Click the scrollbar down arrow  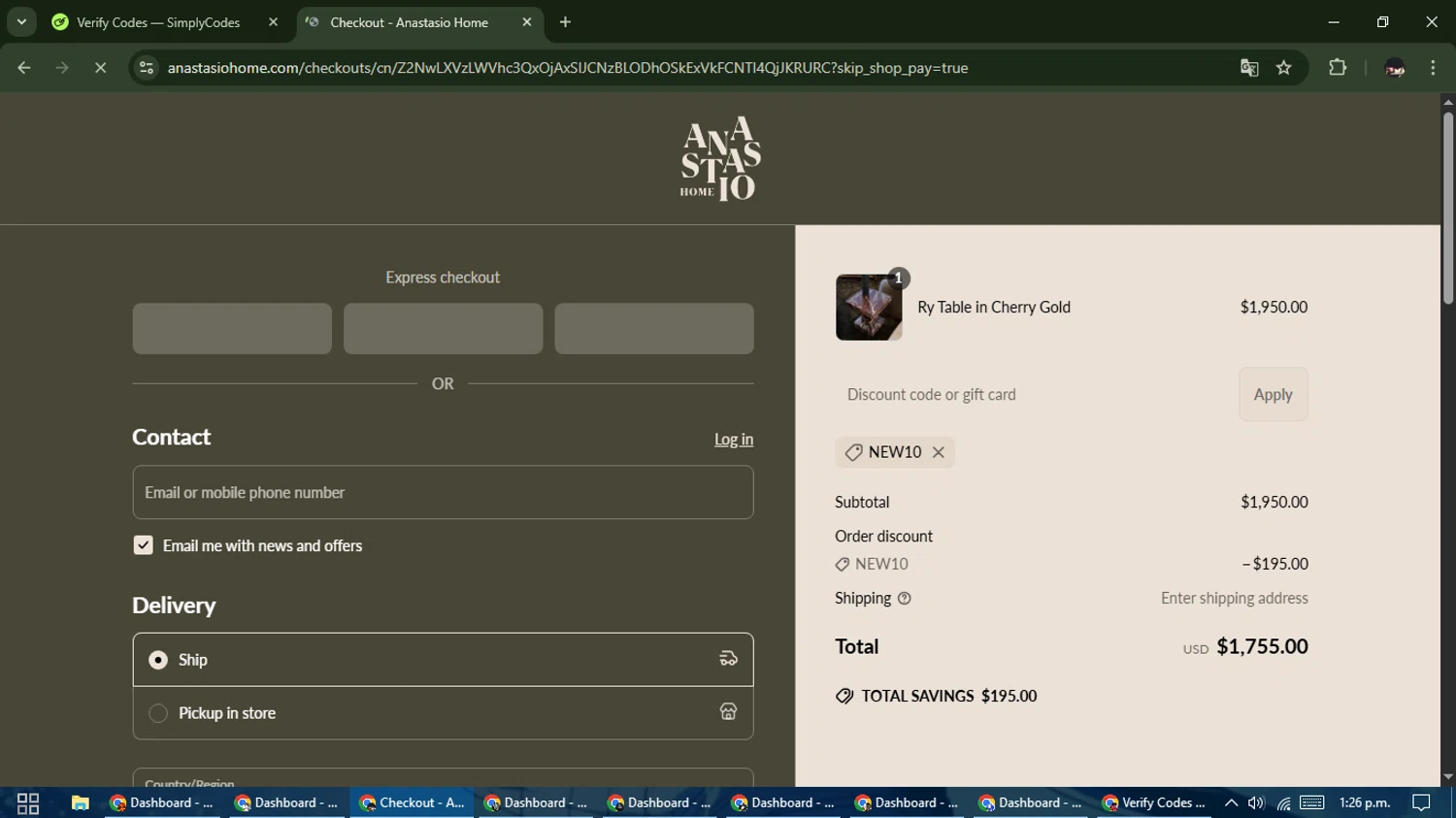1448,777
